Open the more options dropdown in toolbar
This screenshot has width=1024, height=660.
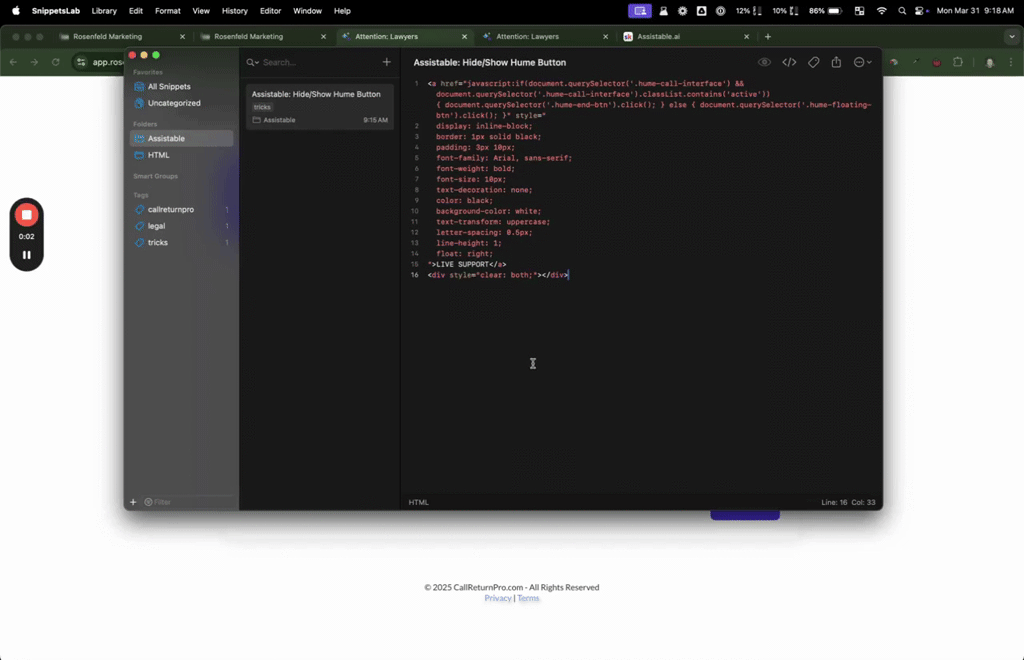point(862,62)
